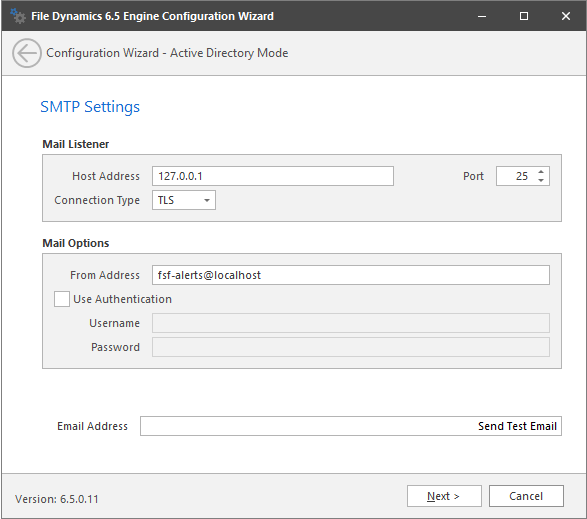Increase the Port value with up arrow

click(x=541, y=172)
